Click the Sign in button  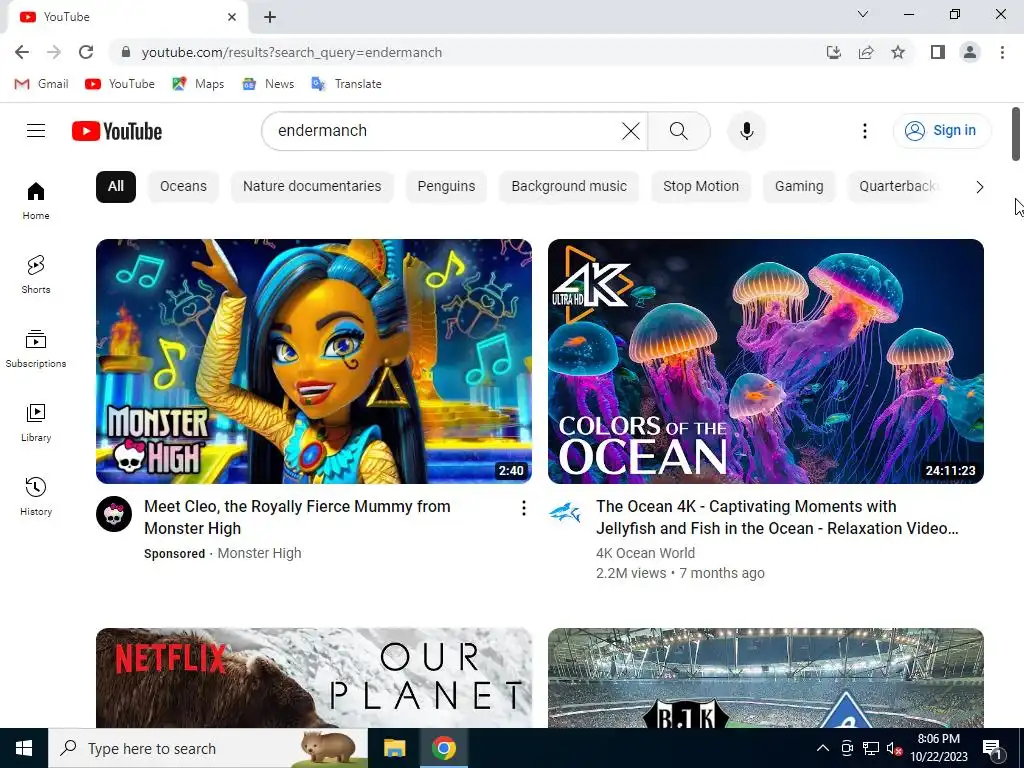942,131
